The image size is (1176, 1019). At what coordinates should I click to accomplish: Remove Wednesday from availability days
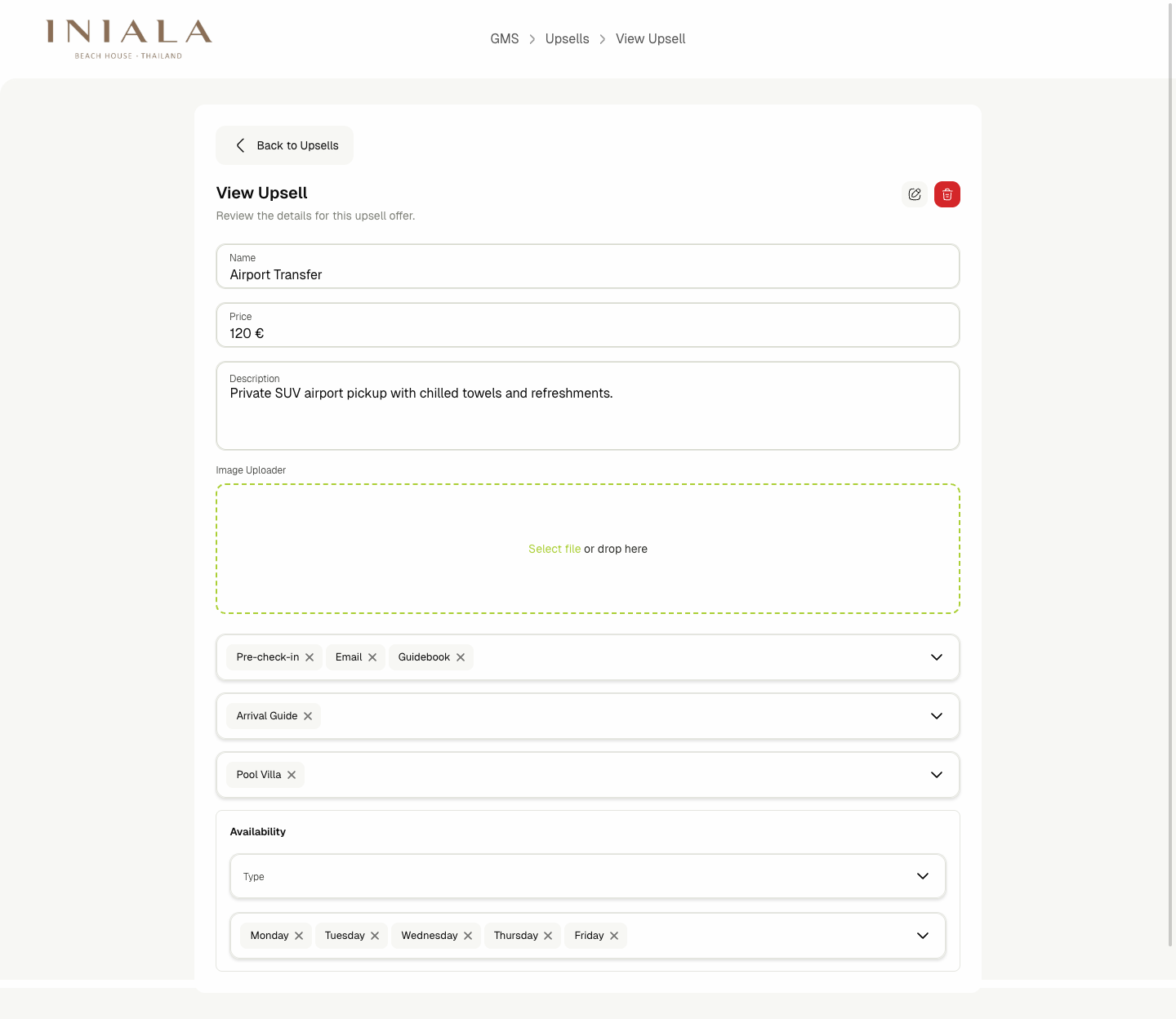(x=468, y=935)
